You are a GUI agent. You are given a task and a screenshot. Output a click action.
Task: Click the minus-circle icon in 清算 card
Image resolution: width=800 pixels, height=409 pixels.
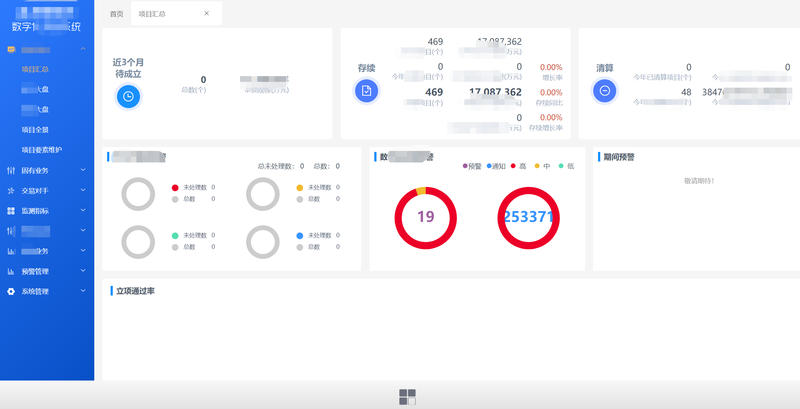tap(605, 91)
